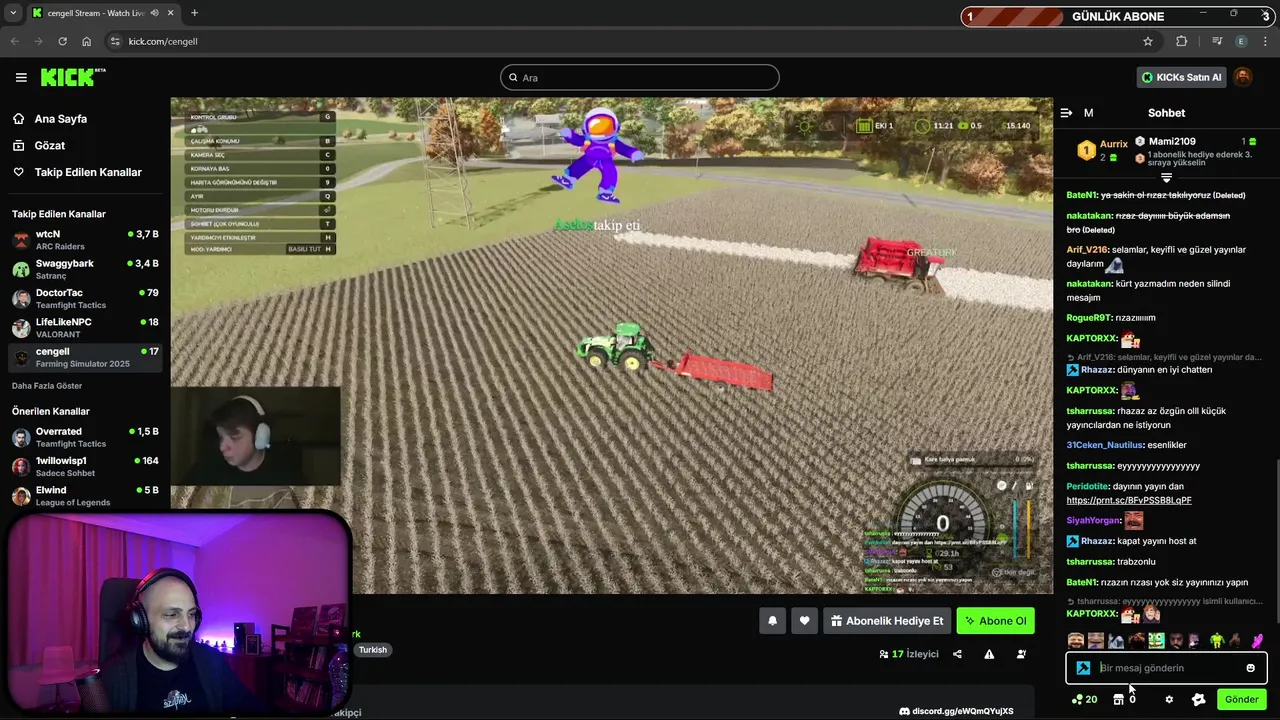
Task: Focus the Bir mesaj gönderin chat input
Action: pyautogui.click(x=1166, y=668)
